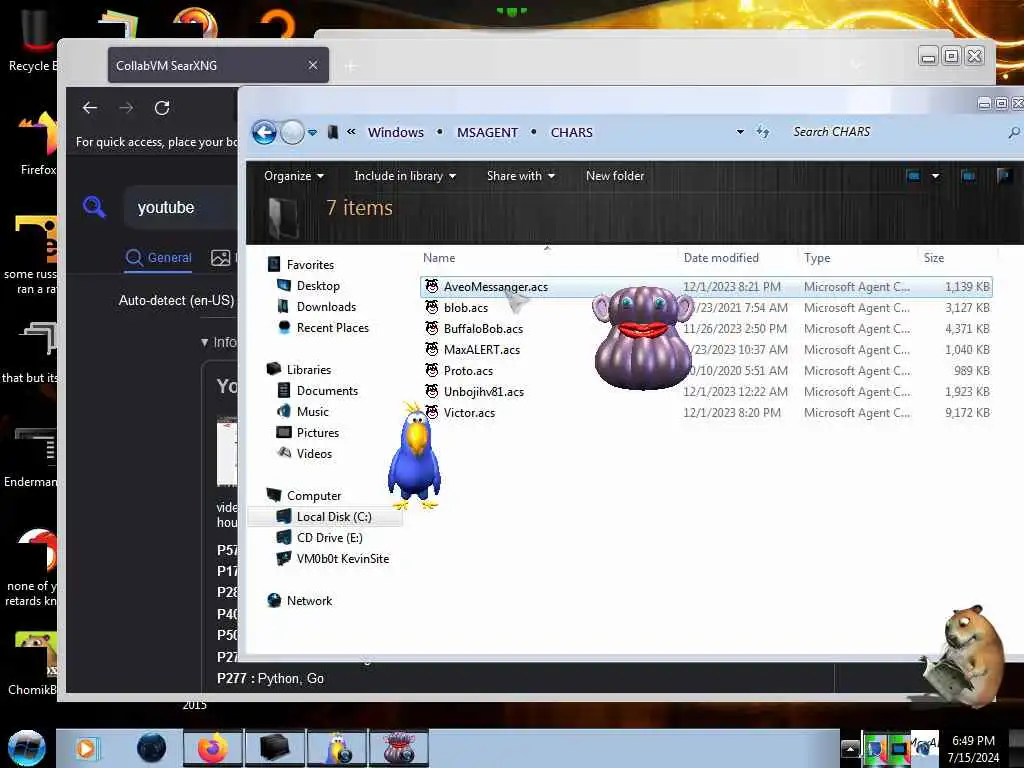This screenshot has width=1024, height=768.
Task: Open a new tab in the browser
Action: coord(351,66)
